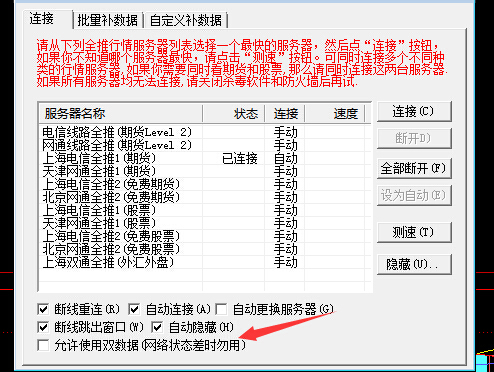Toggle 自动隐藏(H) checkbox
The image size is (494, 372).
(157, 327)
